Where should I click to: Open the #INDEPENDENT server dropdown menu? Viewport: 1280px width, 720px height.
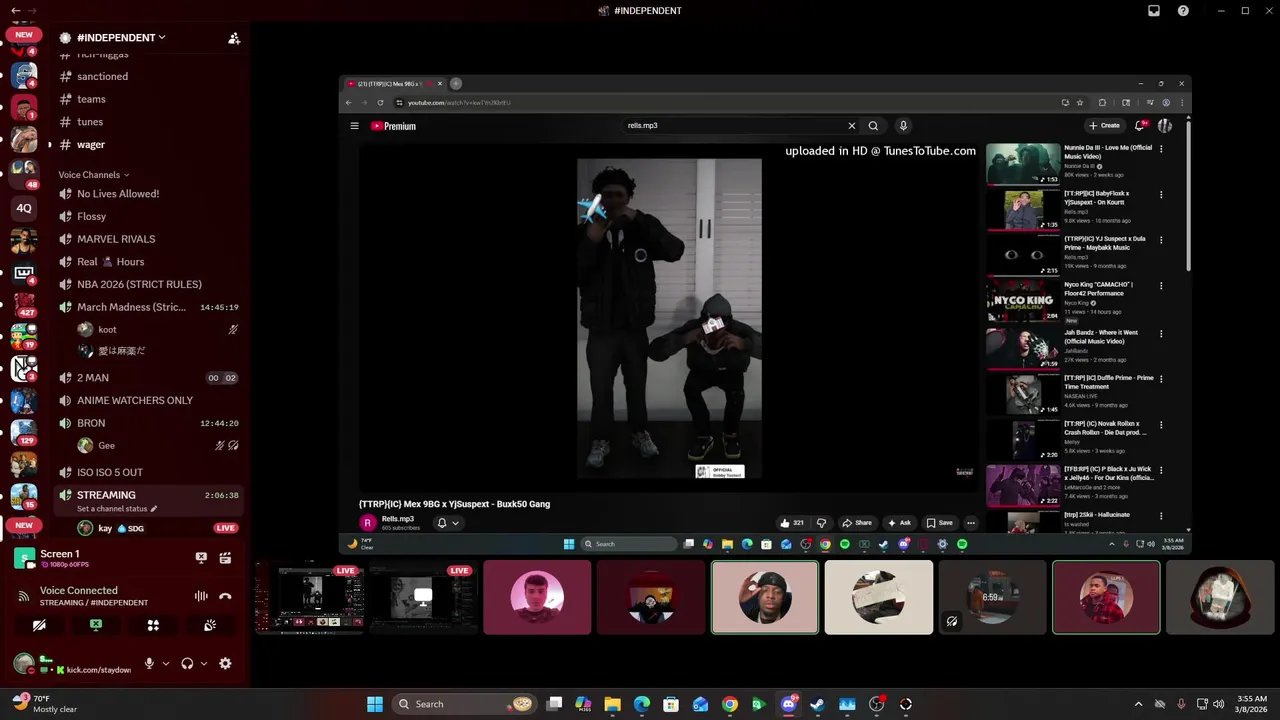tap(121, 38)
